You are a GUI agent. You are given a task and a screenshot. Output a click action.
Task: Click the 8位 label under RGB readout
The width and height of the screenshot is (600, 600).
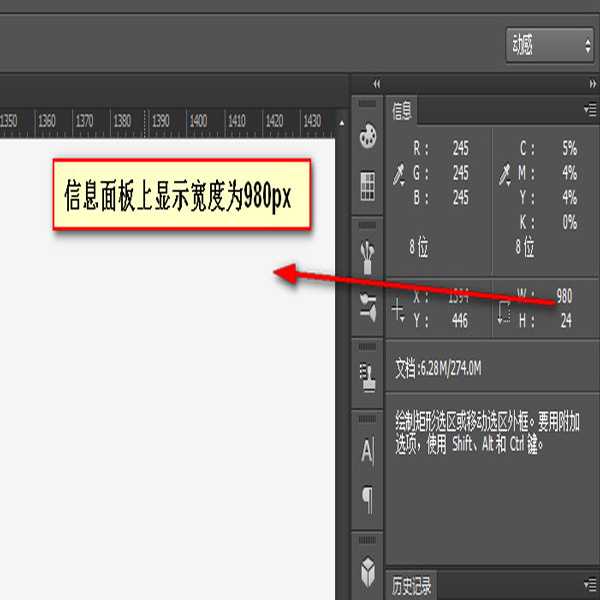click(419, 247)
